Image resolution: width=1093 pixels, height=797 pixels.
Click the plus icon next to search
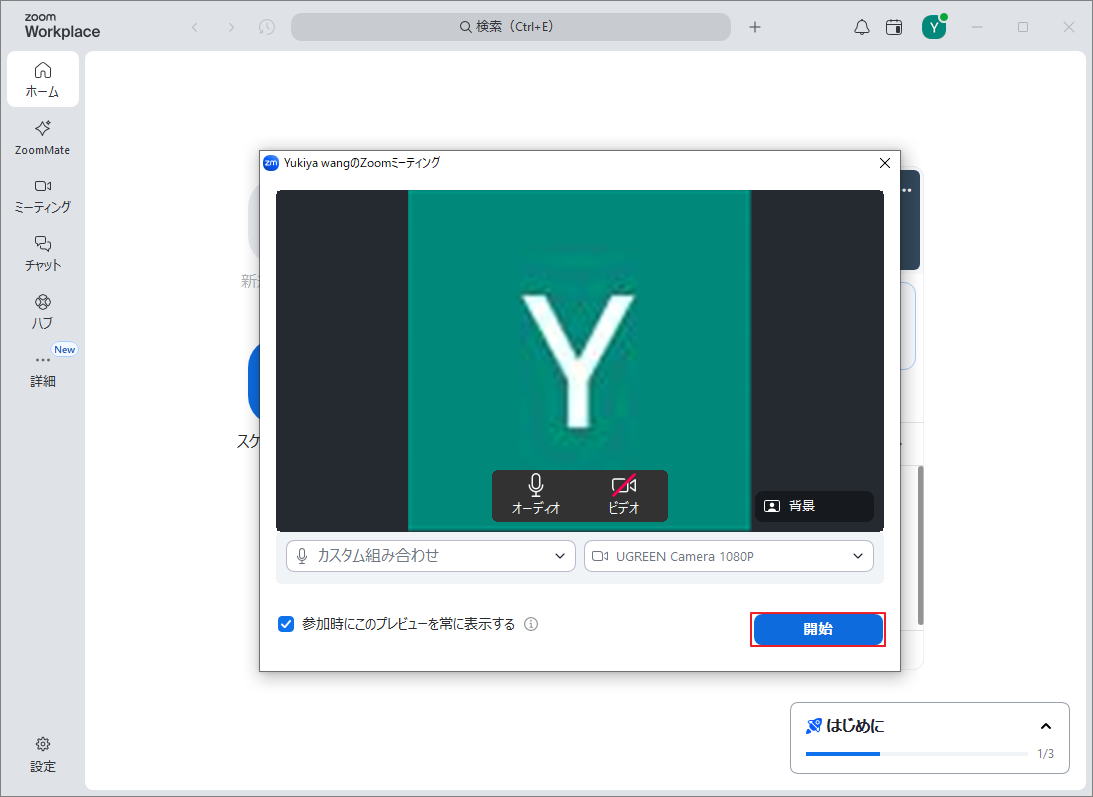[755, 27]
